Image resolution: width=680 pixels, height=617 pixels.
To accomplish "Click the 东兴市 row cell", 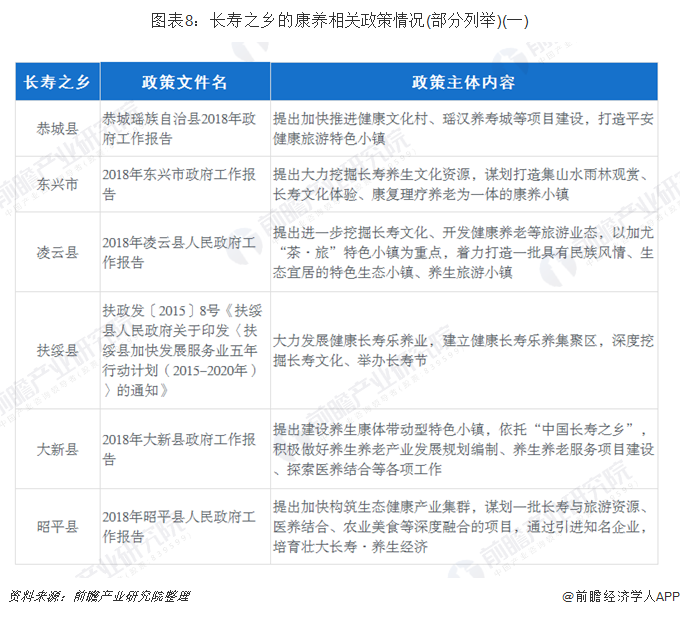I will click(x=57, y=184).
